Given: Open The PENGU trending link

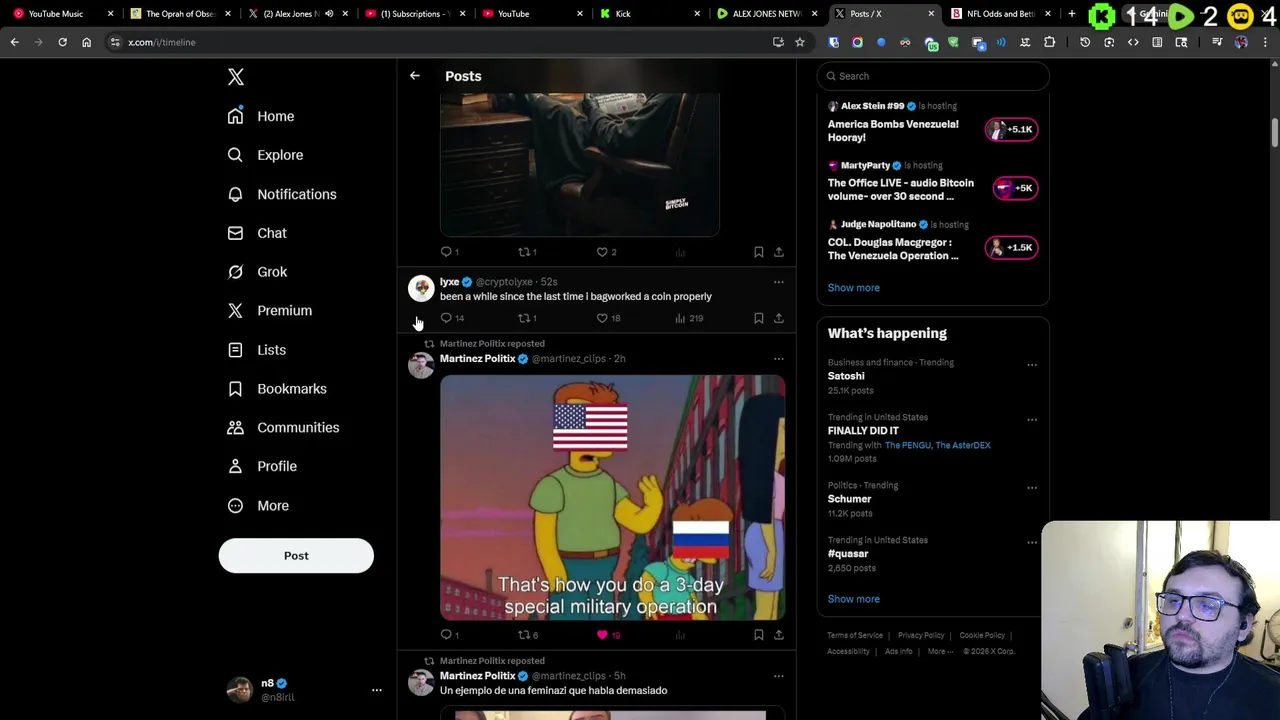Looking at the screenshot, I should pos(908,445).
